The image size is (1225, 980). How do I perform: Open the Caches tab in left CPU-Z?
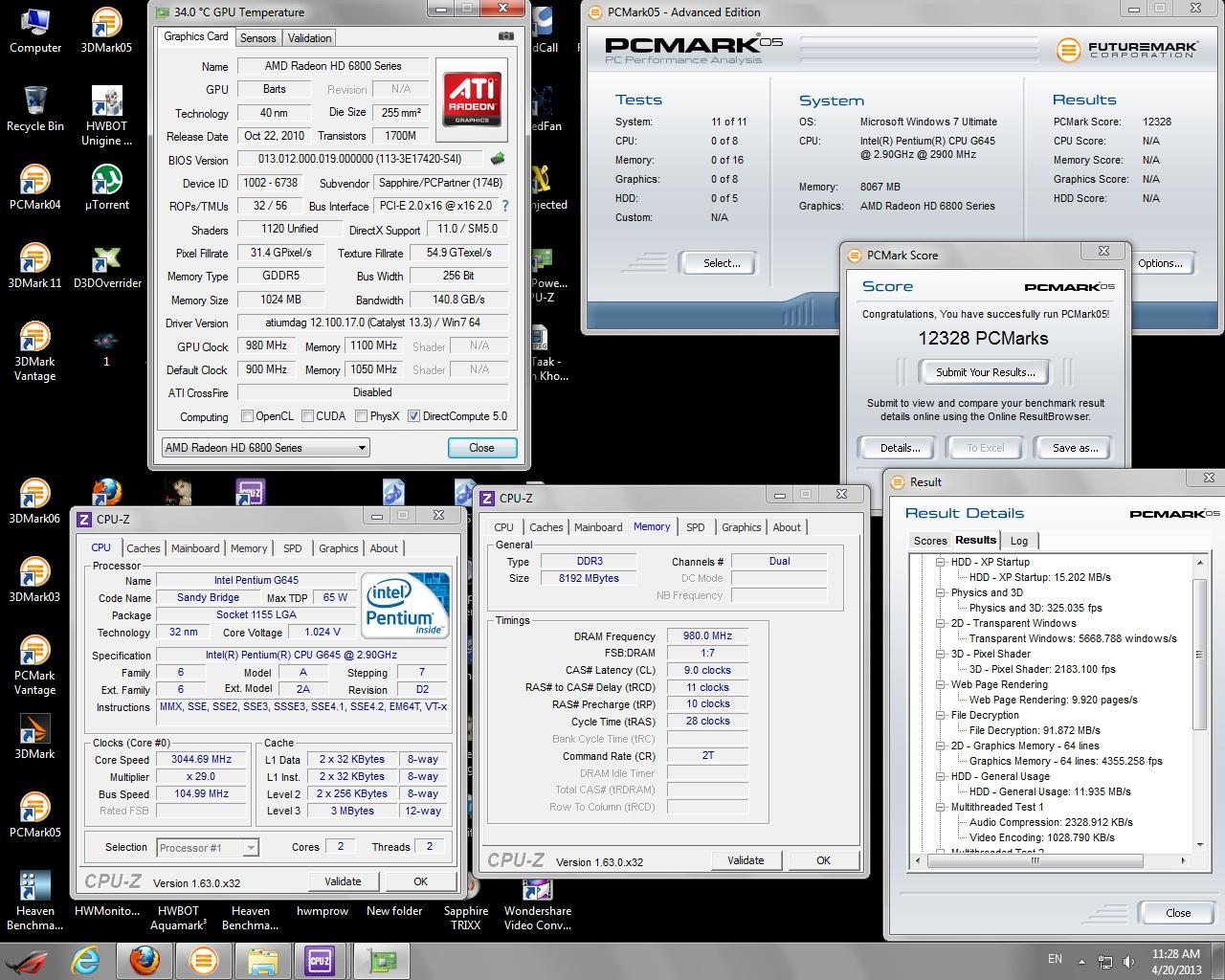coord(144,548)
